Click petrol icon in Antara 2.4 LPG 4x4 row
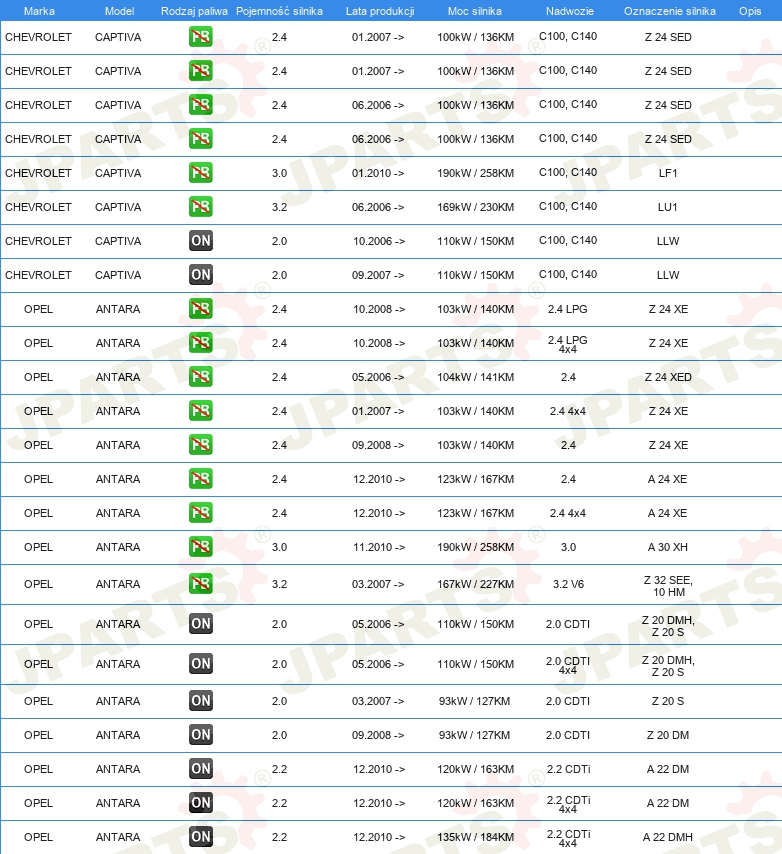The width and height of the screenshot is (782, 854). 200,343
